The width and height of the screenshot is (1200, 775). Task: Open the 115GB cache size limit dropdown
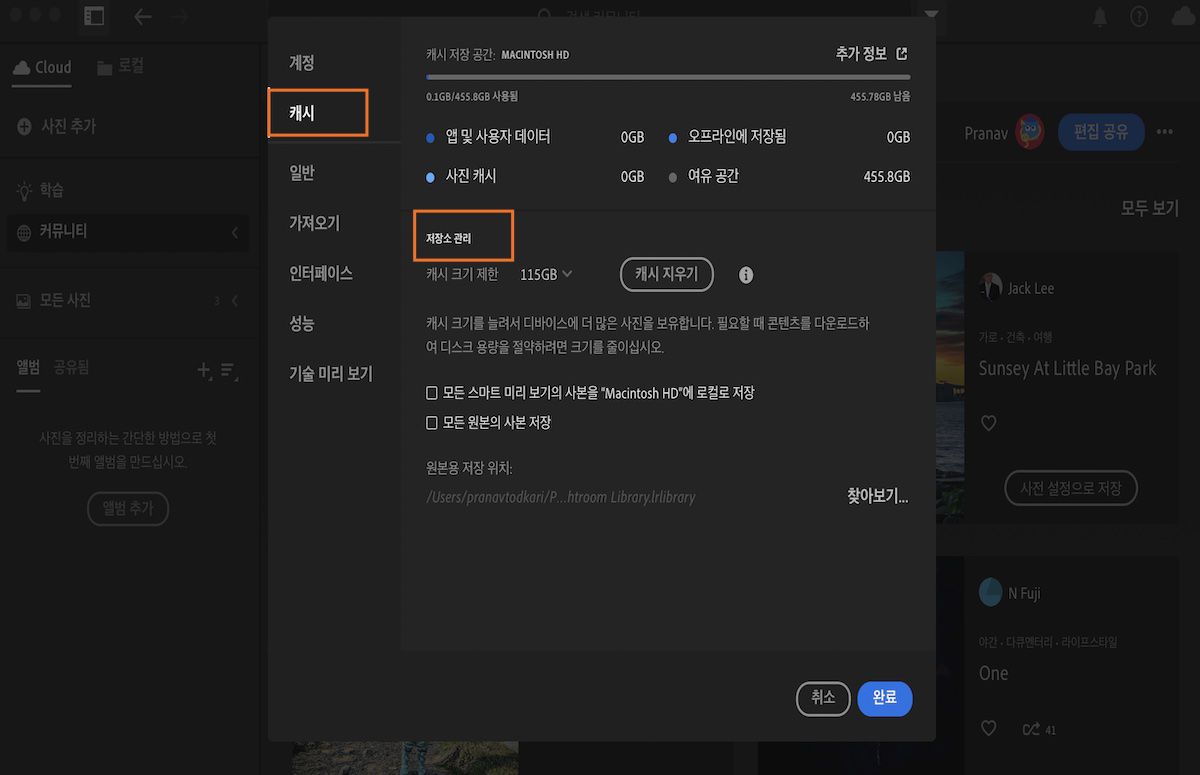[546, 274]
